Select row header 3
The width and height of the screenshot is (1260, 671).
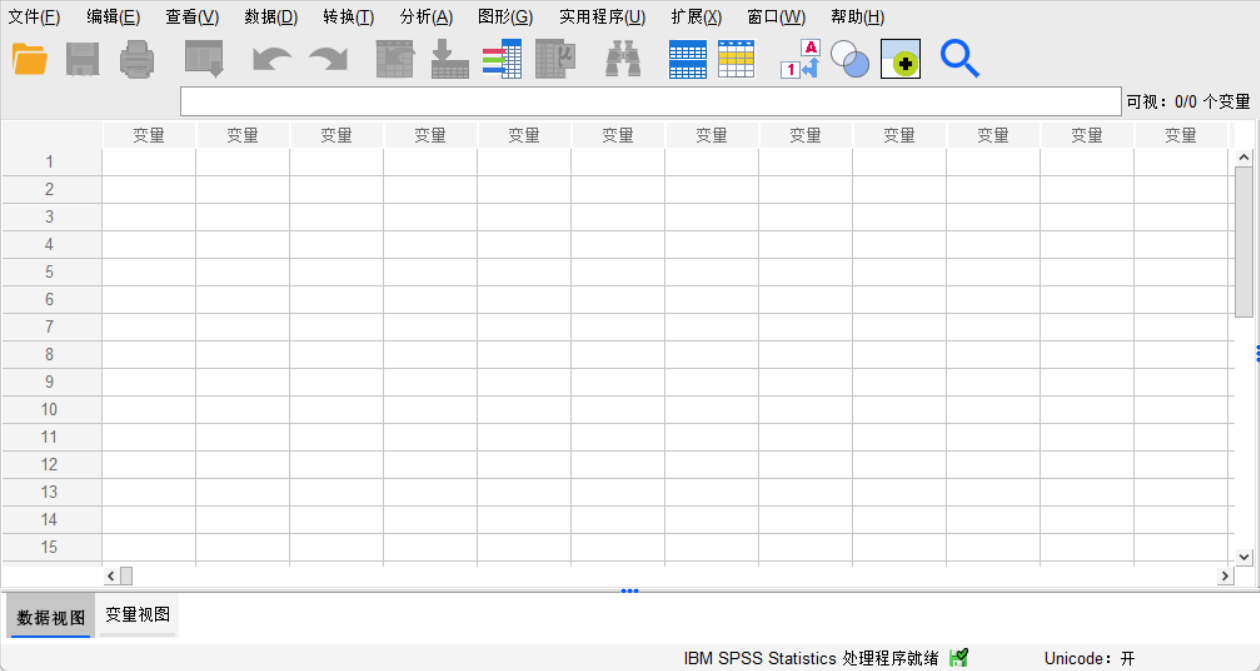pyautogui.click(x=51, y=217)
